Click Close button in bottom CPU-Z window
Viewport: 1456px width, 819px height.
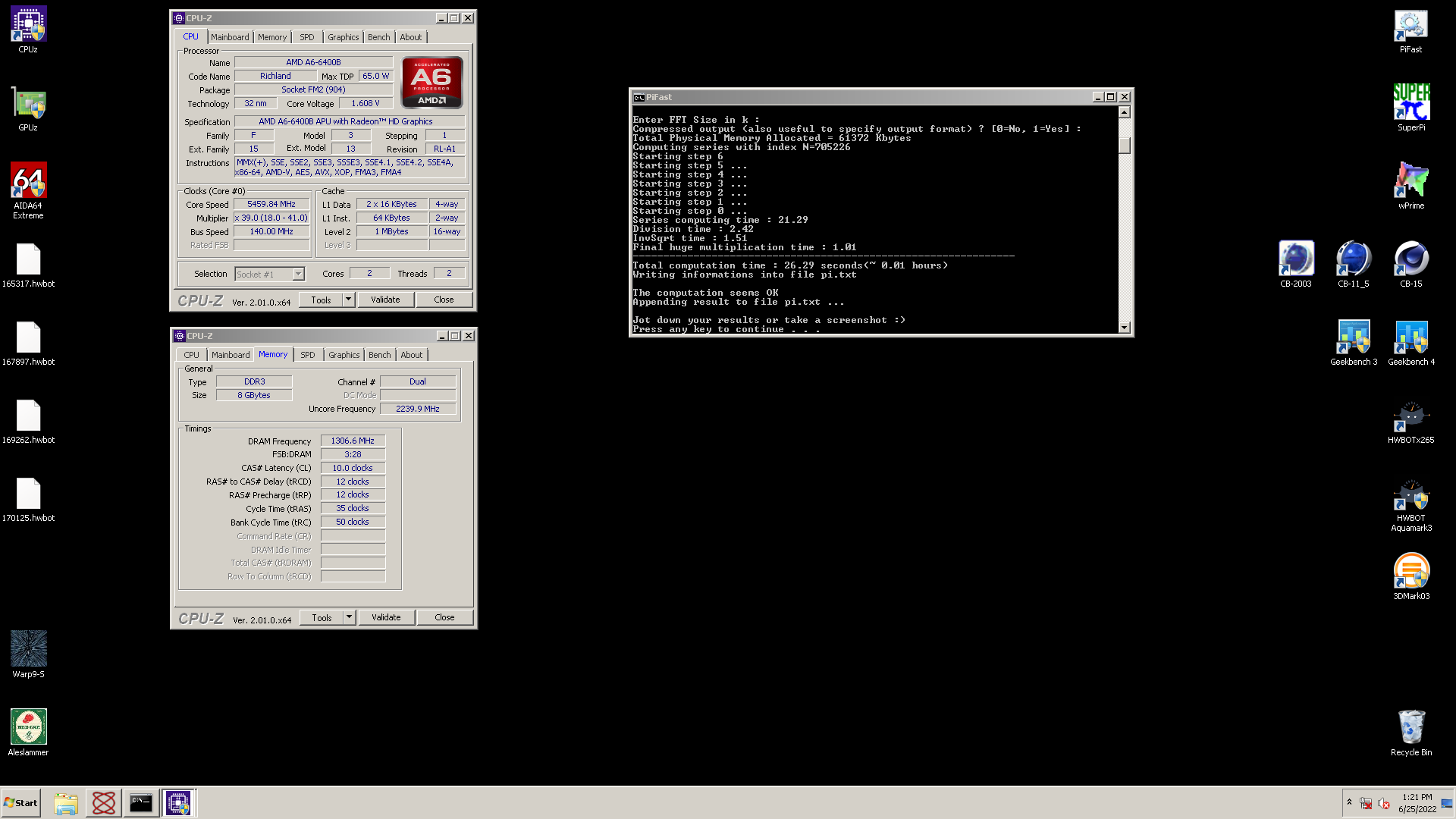(444, 617)
